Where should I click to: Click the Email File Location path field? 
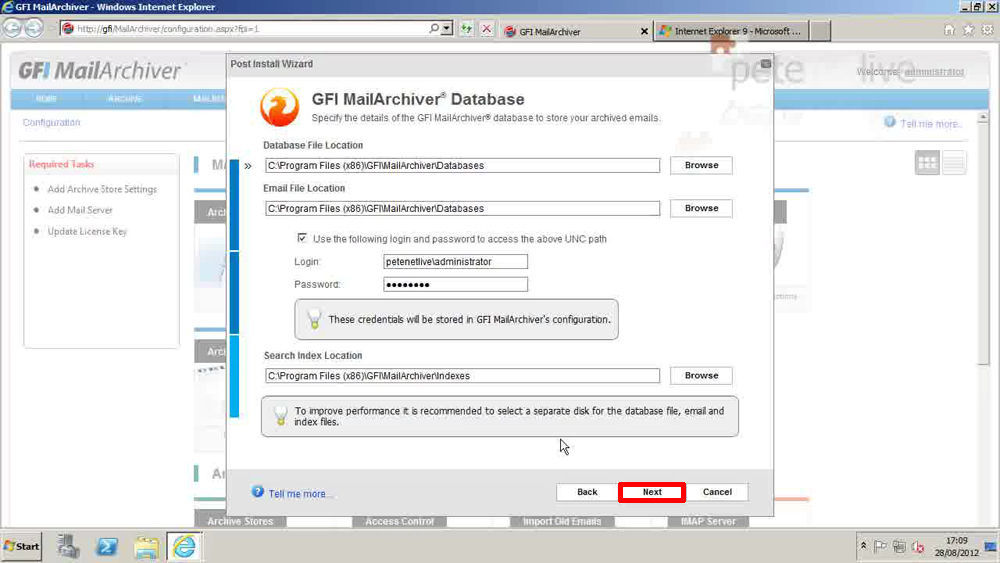pos(462,208)
